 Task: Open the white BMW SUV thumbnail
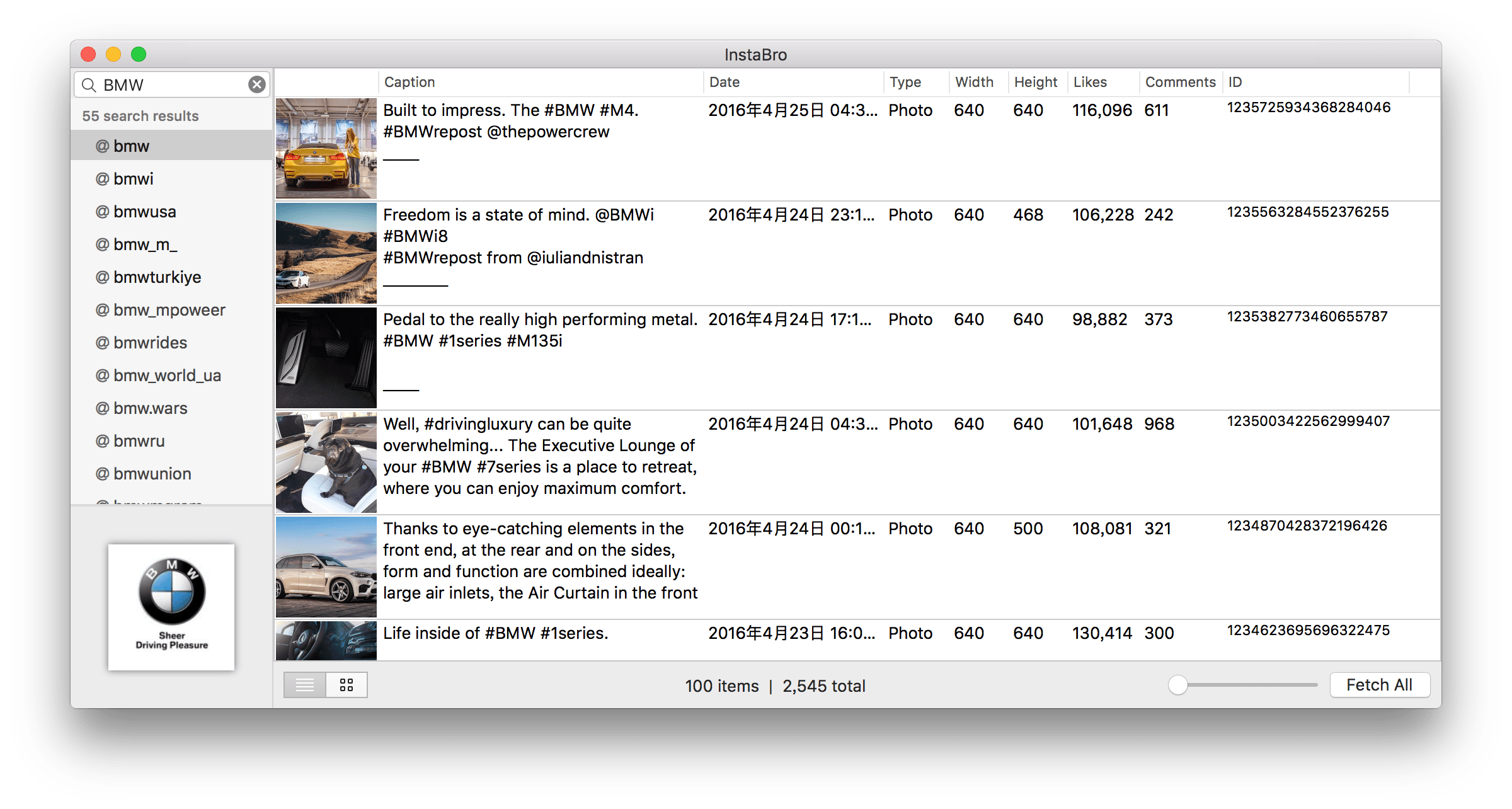click(x=326, y=567)
